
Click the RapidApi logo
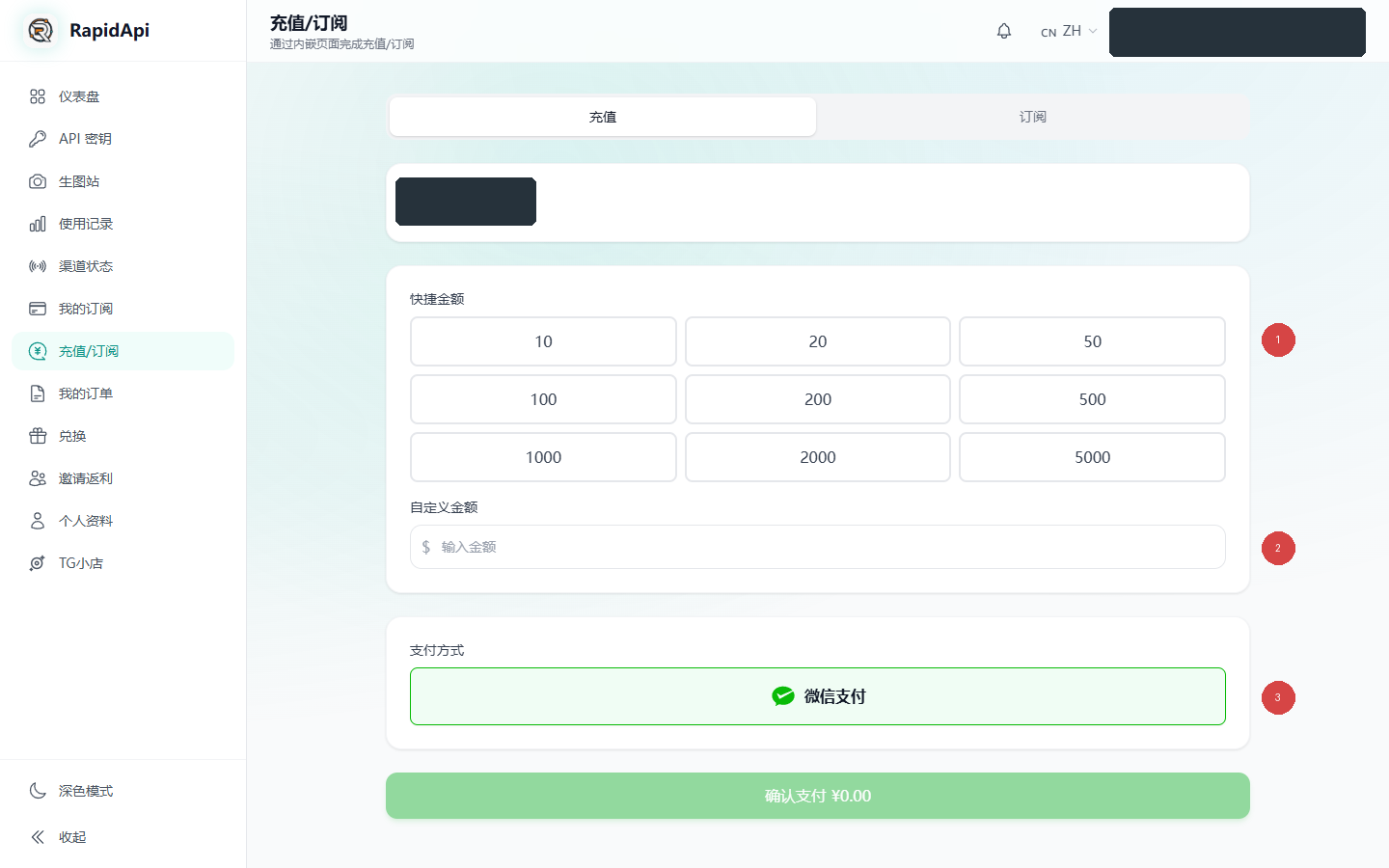(x=41, y=31)
